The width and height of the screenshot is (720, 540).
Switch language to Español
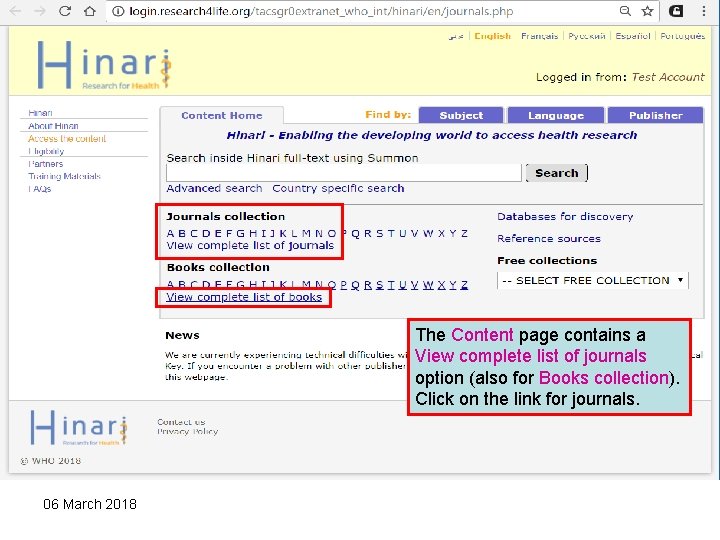[633, 36]
